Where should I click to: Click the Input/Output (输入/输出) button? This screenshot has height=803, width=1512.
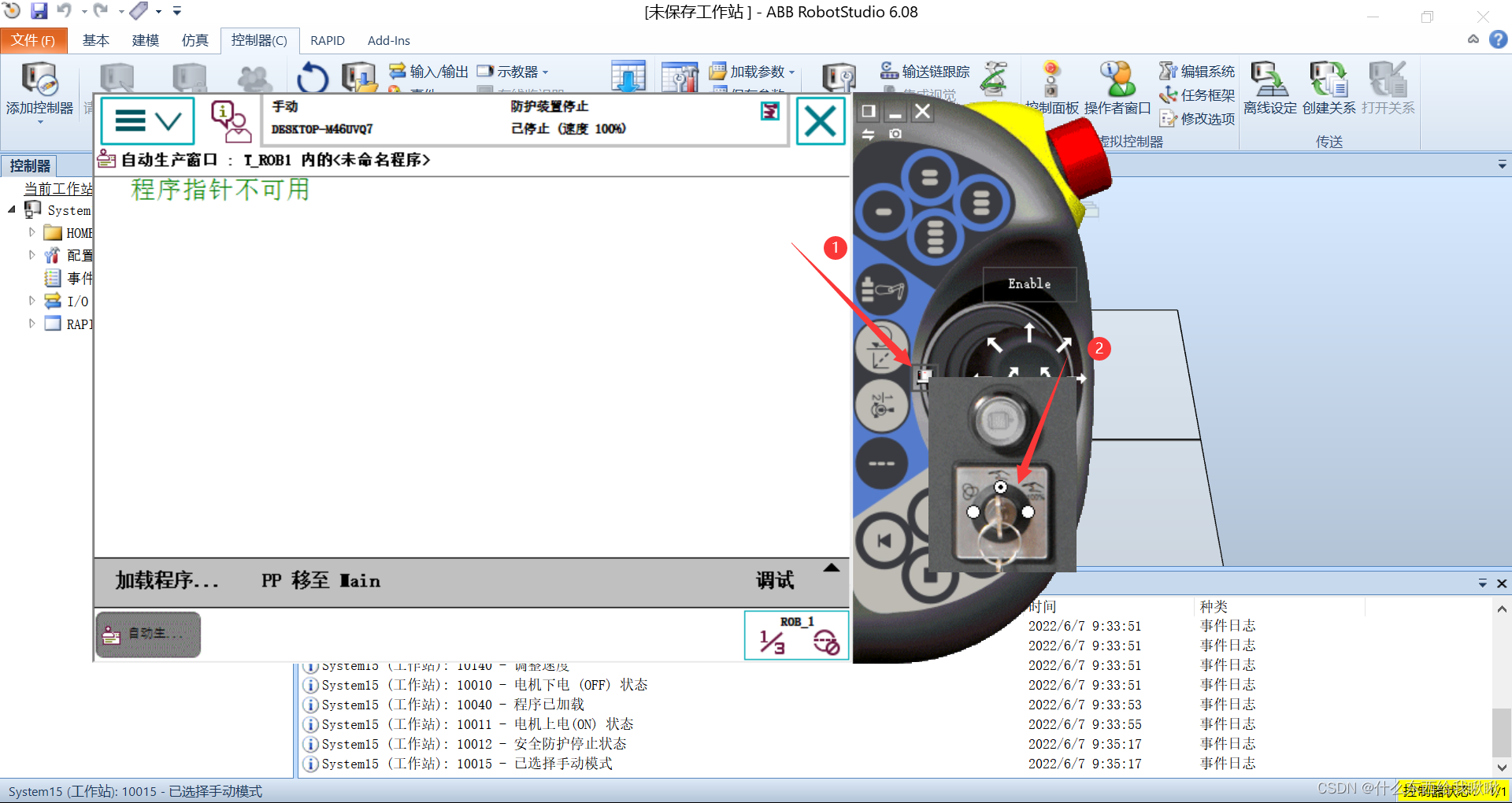click(428, 72)
